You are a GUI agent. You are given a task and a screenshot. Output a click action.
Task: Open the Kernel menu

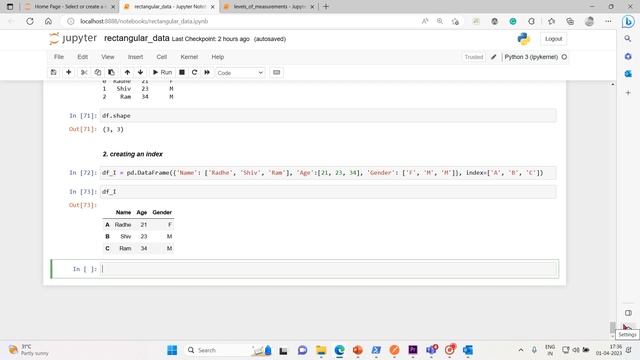[x=189, y=57]
